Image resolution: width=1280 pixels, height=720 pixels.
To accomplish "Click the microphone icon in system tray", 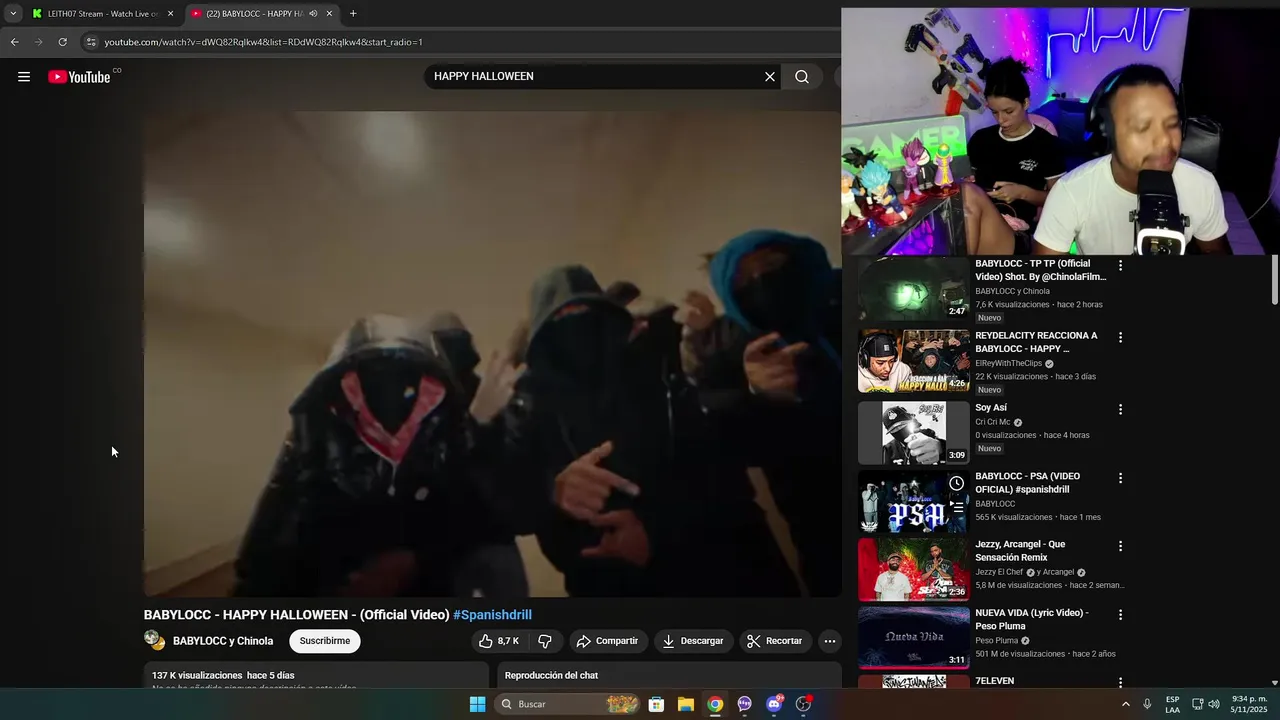I will (1147, 704).
